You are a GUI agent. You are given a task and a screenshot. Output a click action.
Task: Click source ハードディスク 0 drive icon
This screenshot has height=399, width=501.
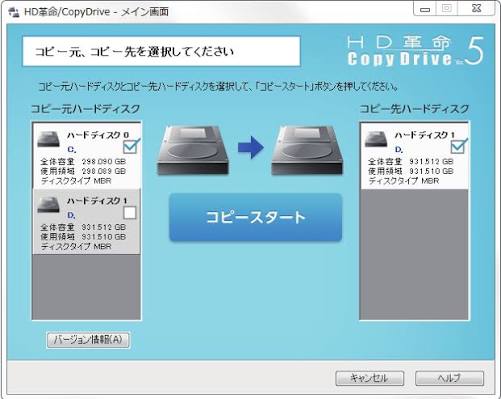48,139
